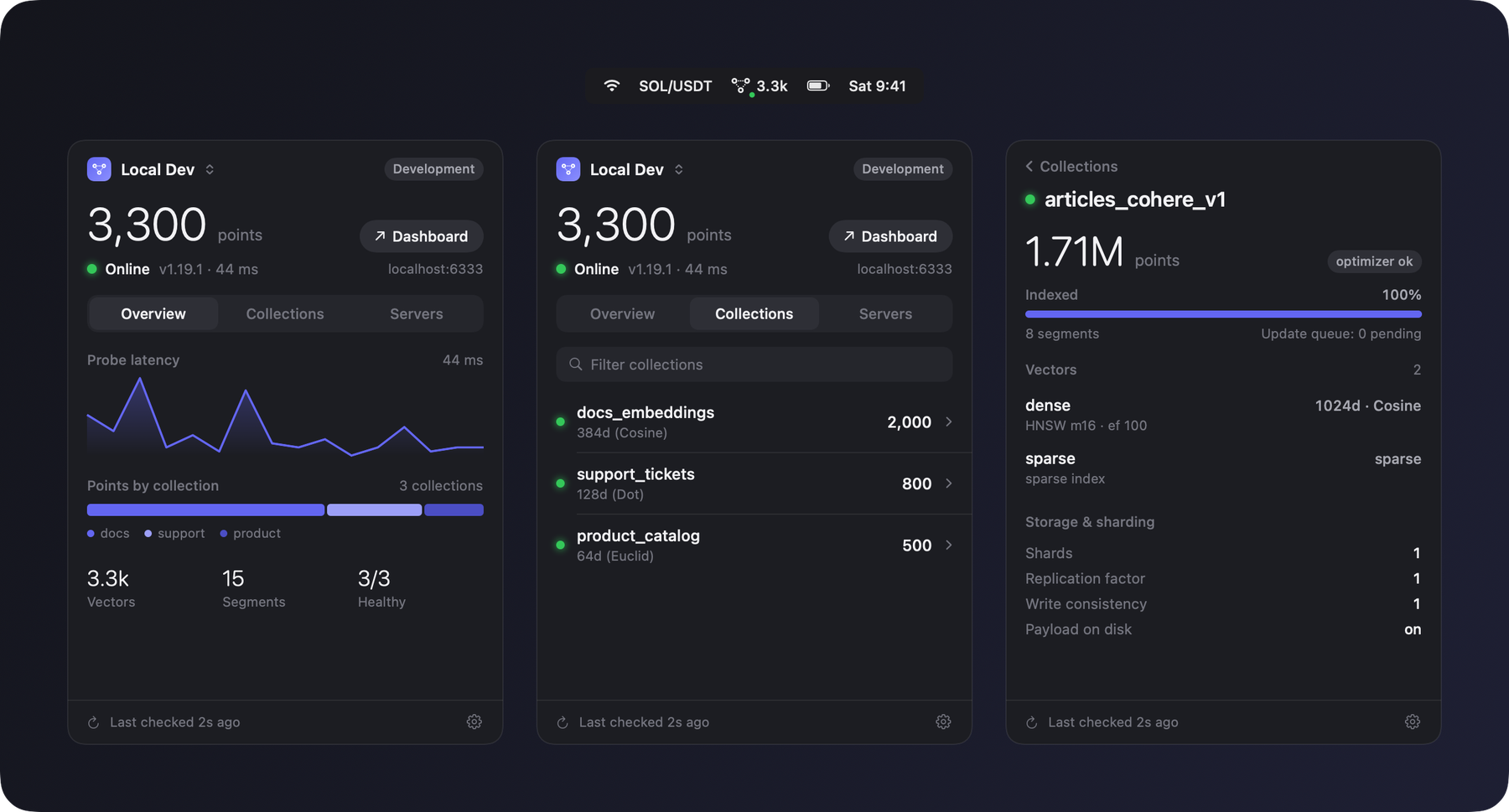Click sparse vector name
The width and height of the screenshot is (1509, 812).
tap(1050, 458)
